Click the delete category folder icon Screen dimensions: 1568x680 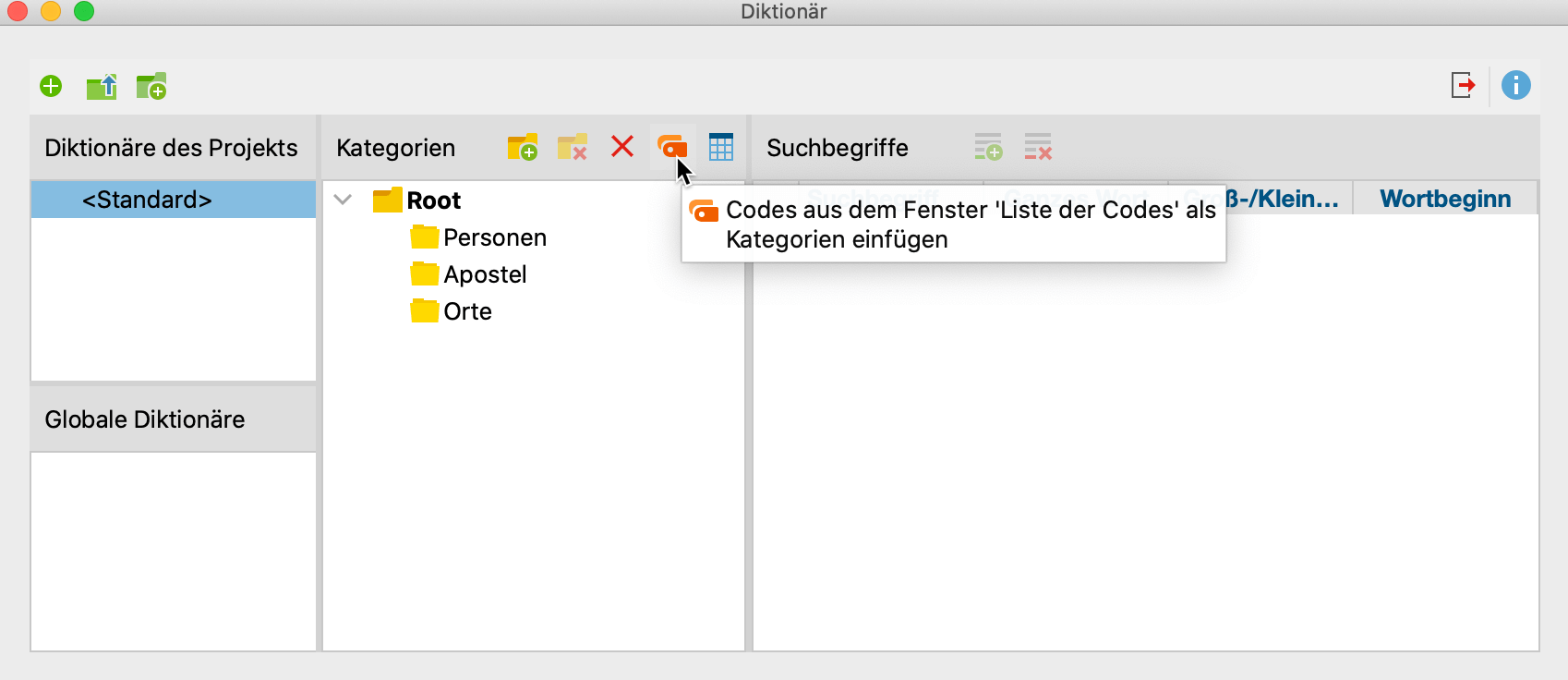573,147
